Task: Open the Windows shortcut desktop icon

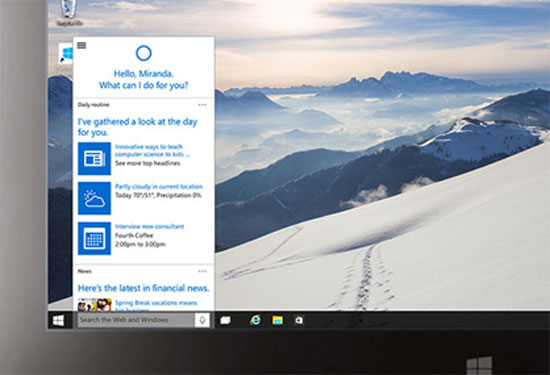Action: click(66, 54)
